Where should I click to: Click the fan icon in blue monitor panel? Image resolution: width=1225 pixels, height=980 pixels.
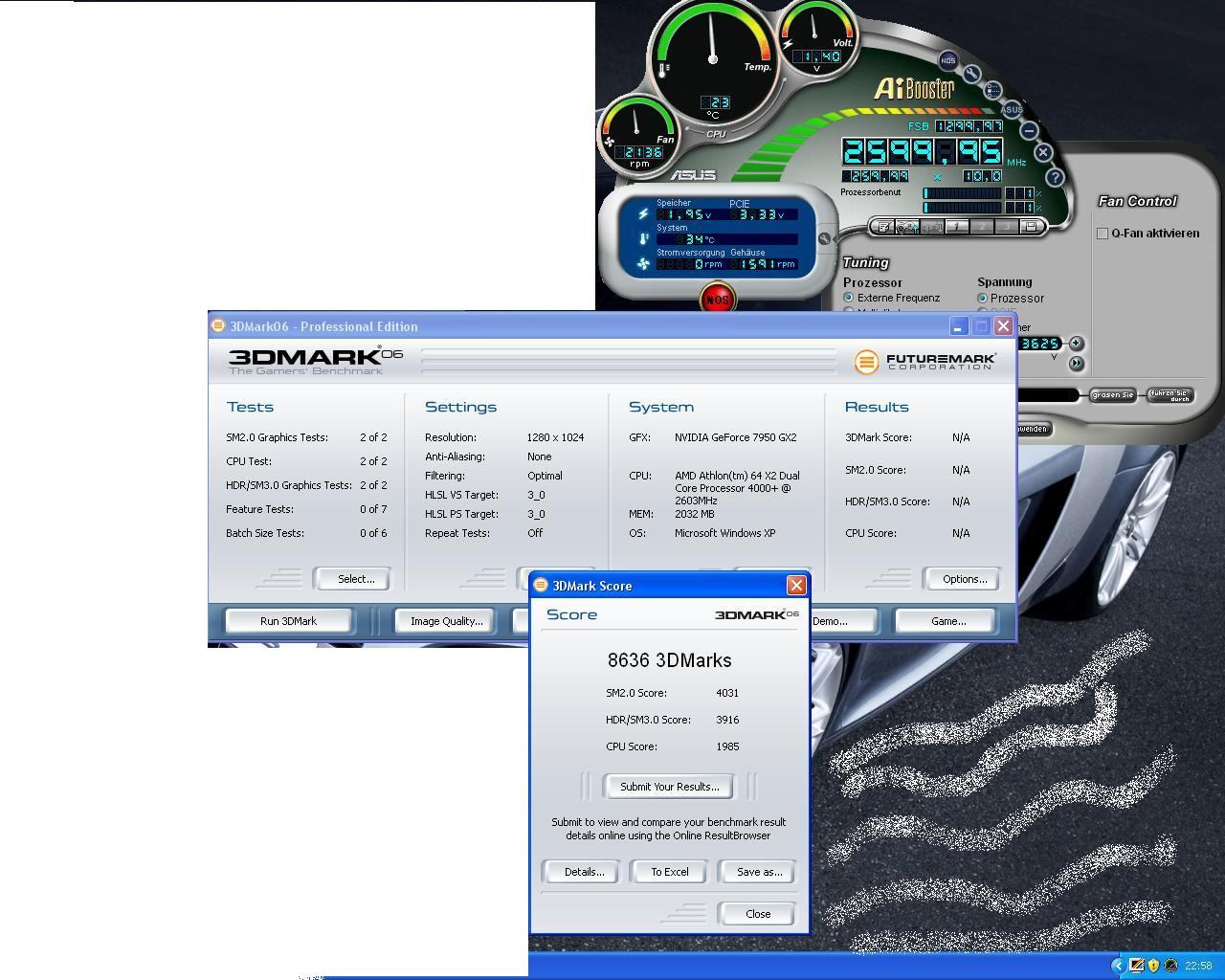point(643,263)
